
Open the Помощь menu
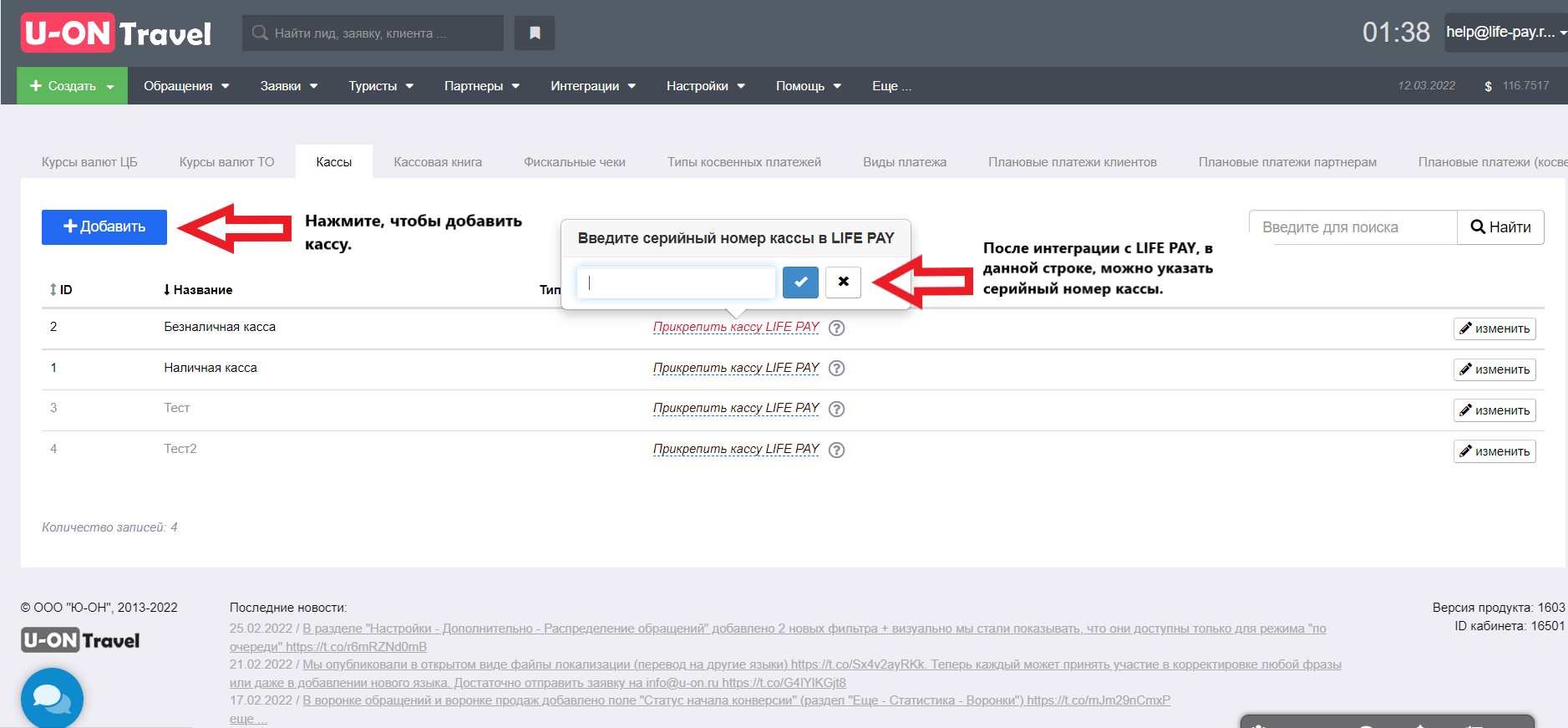pyautogui.click(x=809, y=86)
